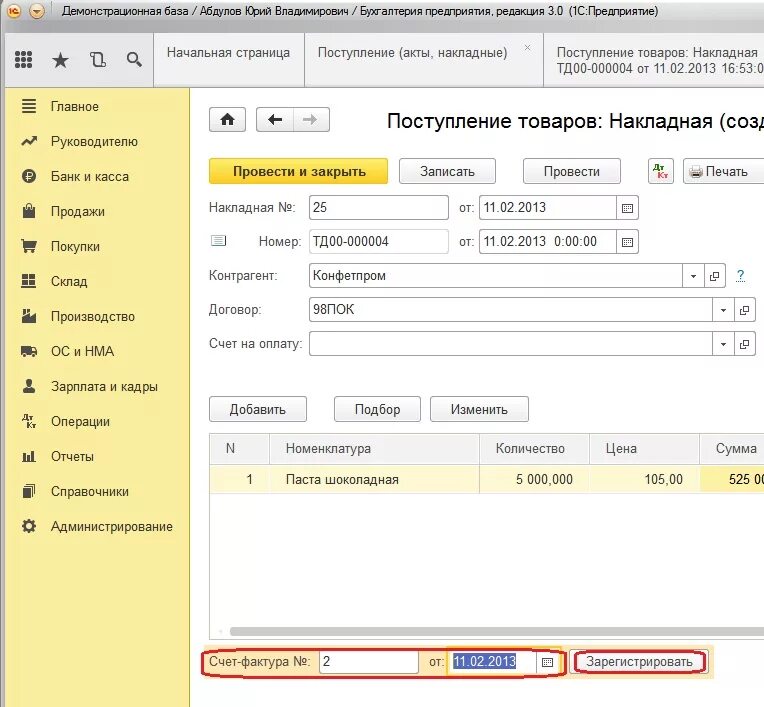Switch to Поступление товаров: Накладная tab
Image resolution: width=764 pixels, height=707 pixels.
coord(655,60)
